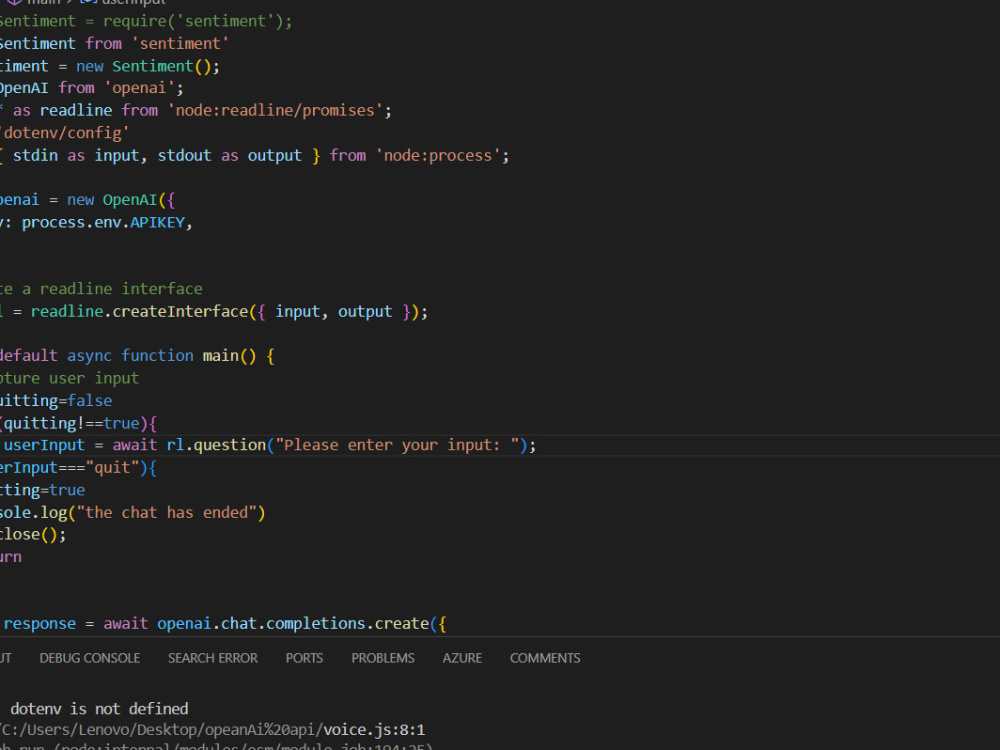This screenshot has height=750, width=1000.
Task: Click the 'false' value in the quitting assignment
Action: [x=90, y=401]
